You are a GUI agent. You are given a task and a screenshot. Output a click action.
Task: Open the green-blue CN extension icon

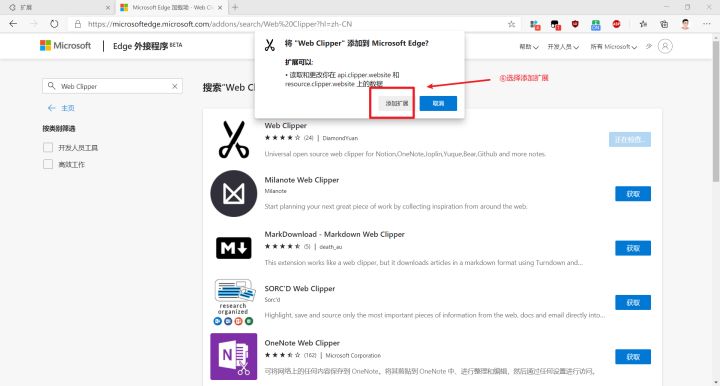(x=596, y=24)
